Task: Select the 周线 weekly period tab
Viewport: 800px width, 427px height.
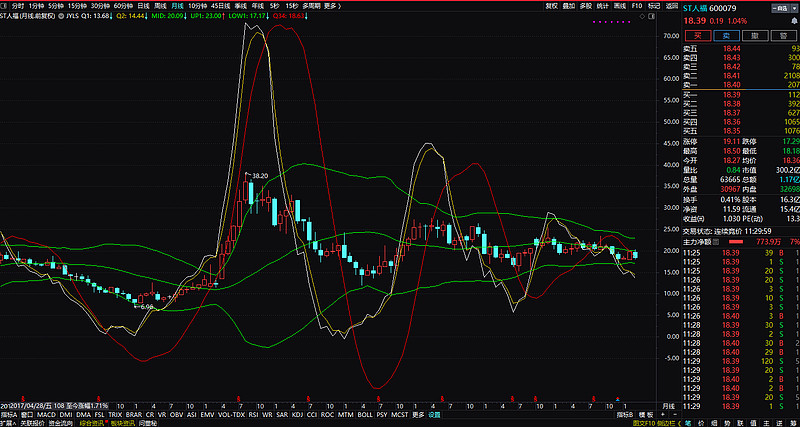Action: click(x=160, y=5)
